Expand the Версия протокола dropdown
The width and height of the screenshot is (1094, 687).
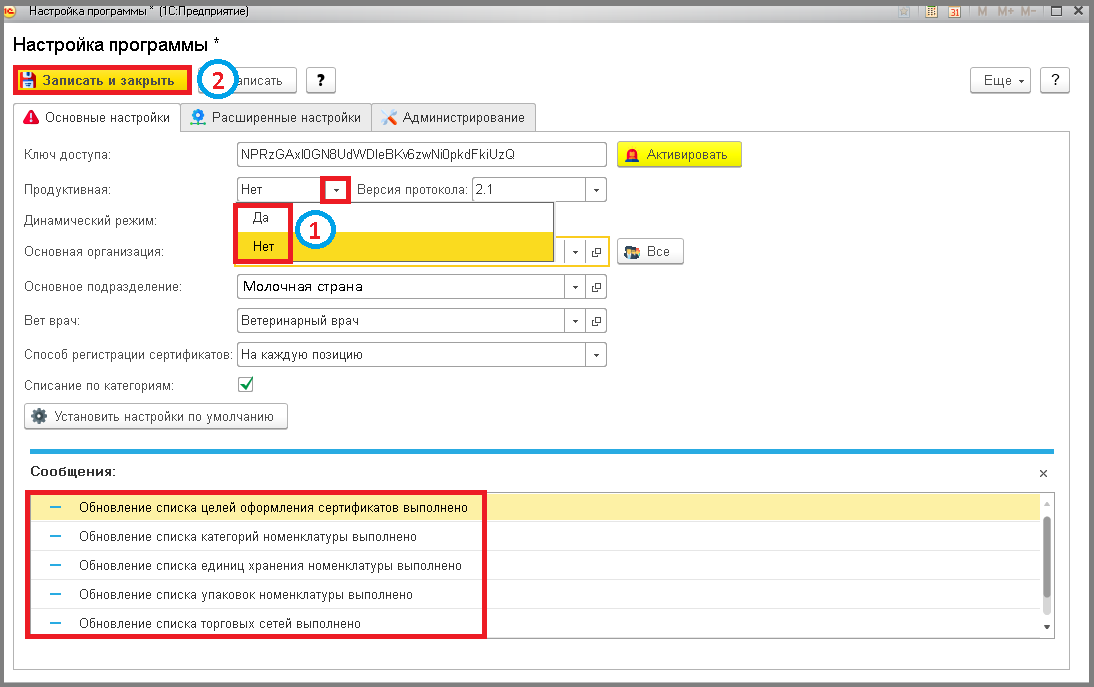tap(596, 190)
